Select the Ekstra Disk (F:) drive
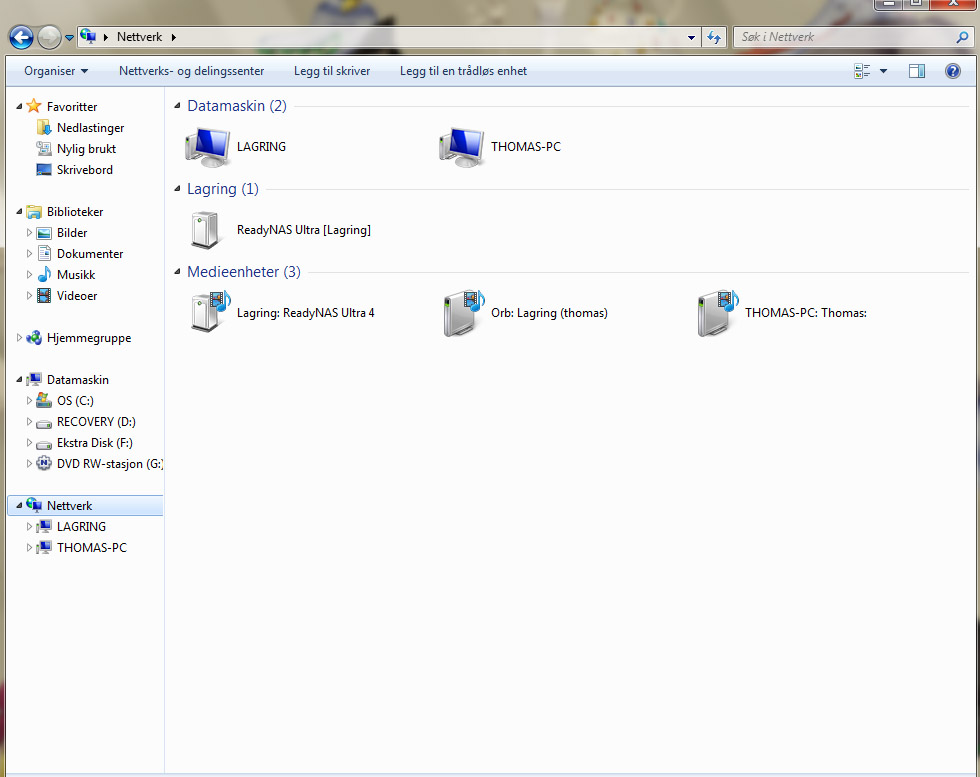The width and height of the screenshot is (980, 777). (94, 443)
